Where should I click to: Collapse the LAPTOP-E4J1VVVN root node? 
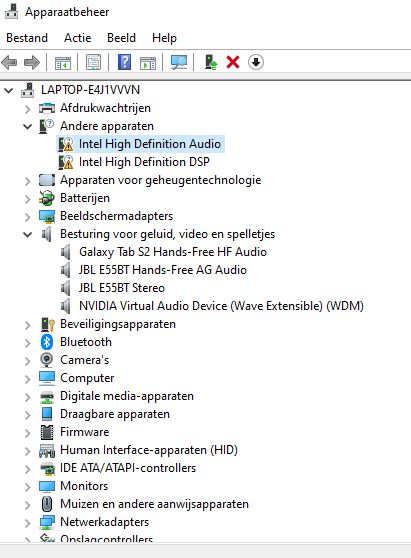click(x=9, y=90)
